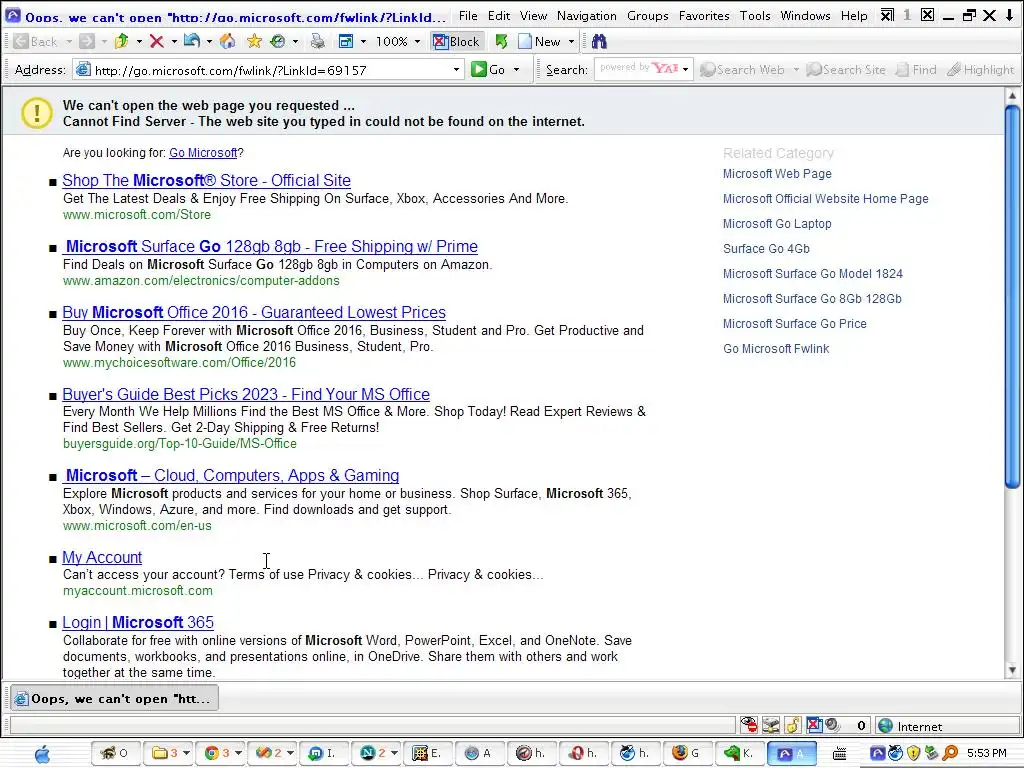Click the yellow shield tray icon
This screenshot has width=1024, height=768.
coord(914,753)
